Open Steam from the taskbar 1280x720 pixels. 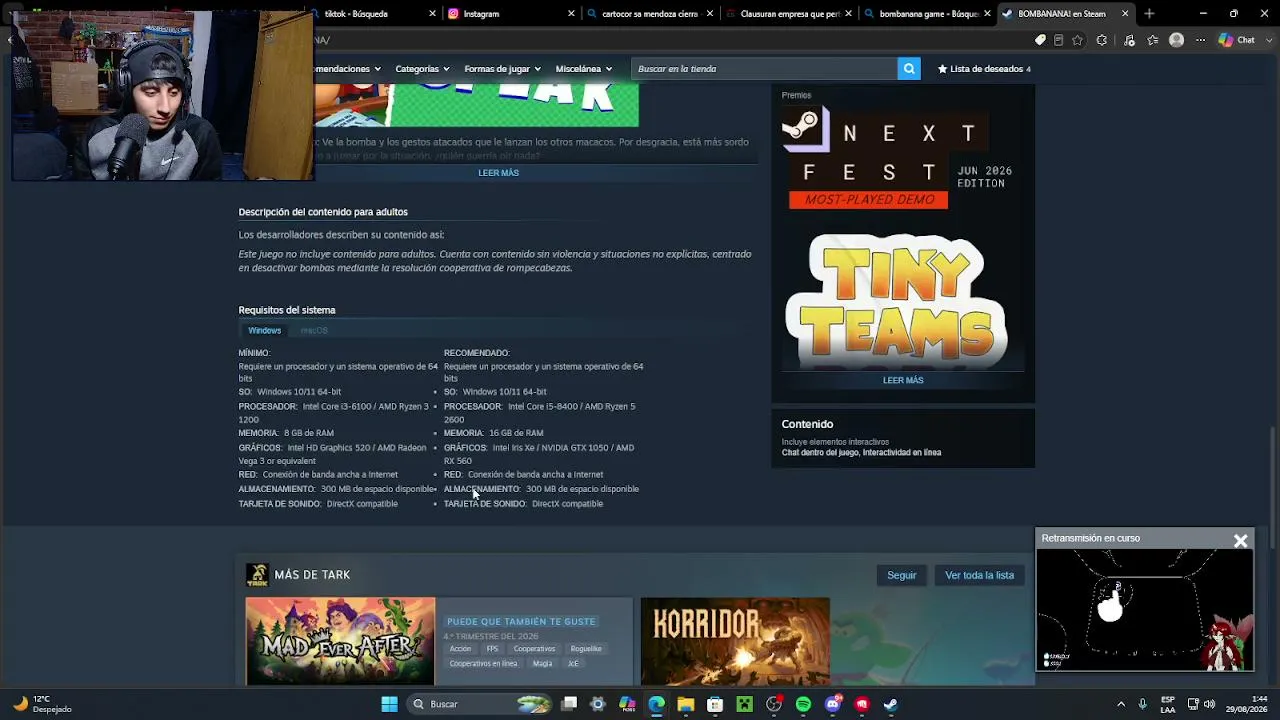coord(891,704)
